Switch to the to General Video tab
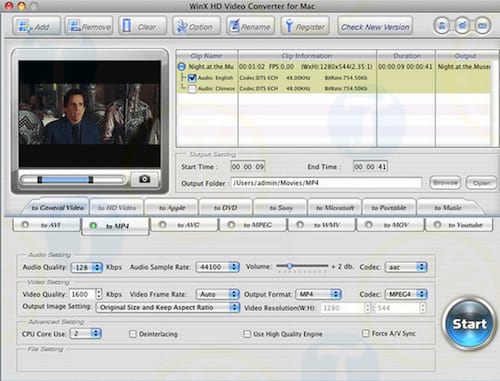Screen dimensions: 500x381 [57, 208]
